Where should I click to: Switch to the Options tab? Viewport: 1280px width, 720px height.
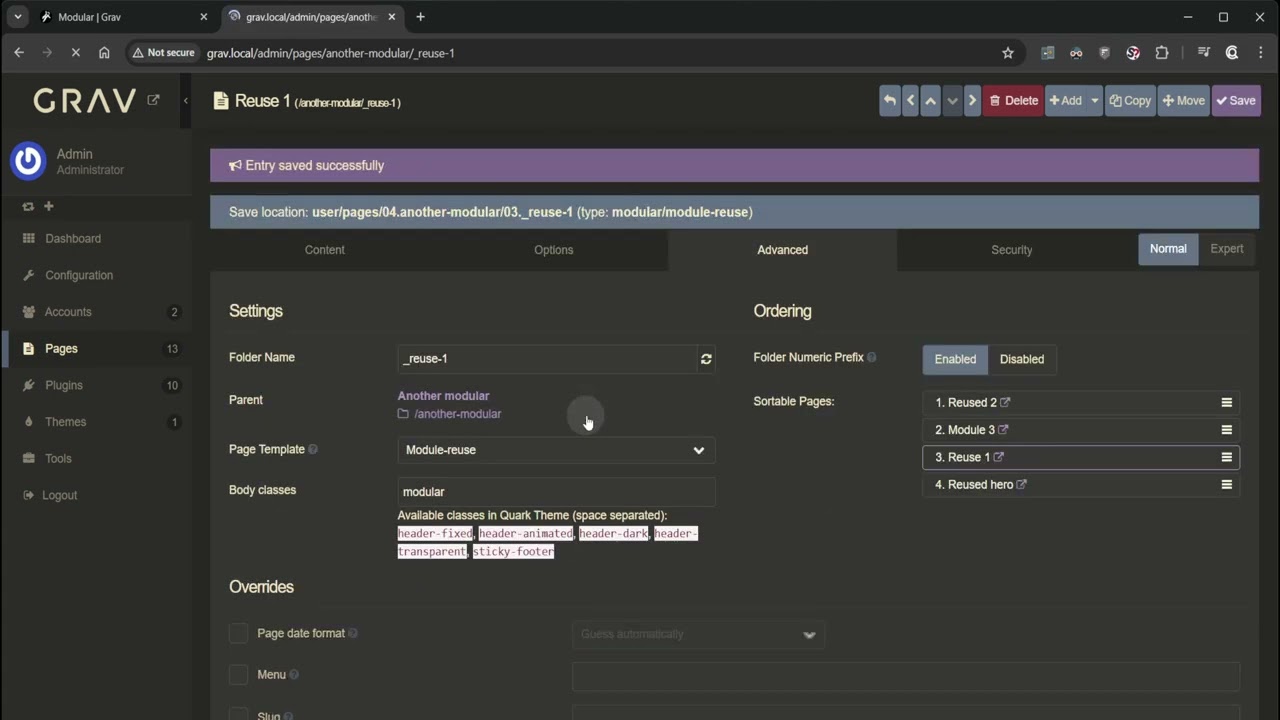coord(553,250)
